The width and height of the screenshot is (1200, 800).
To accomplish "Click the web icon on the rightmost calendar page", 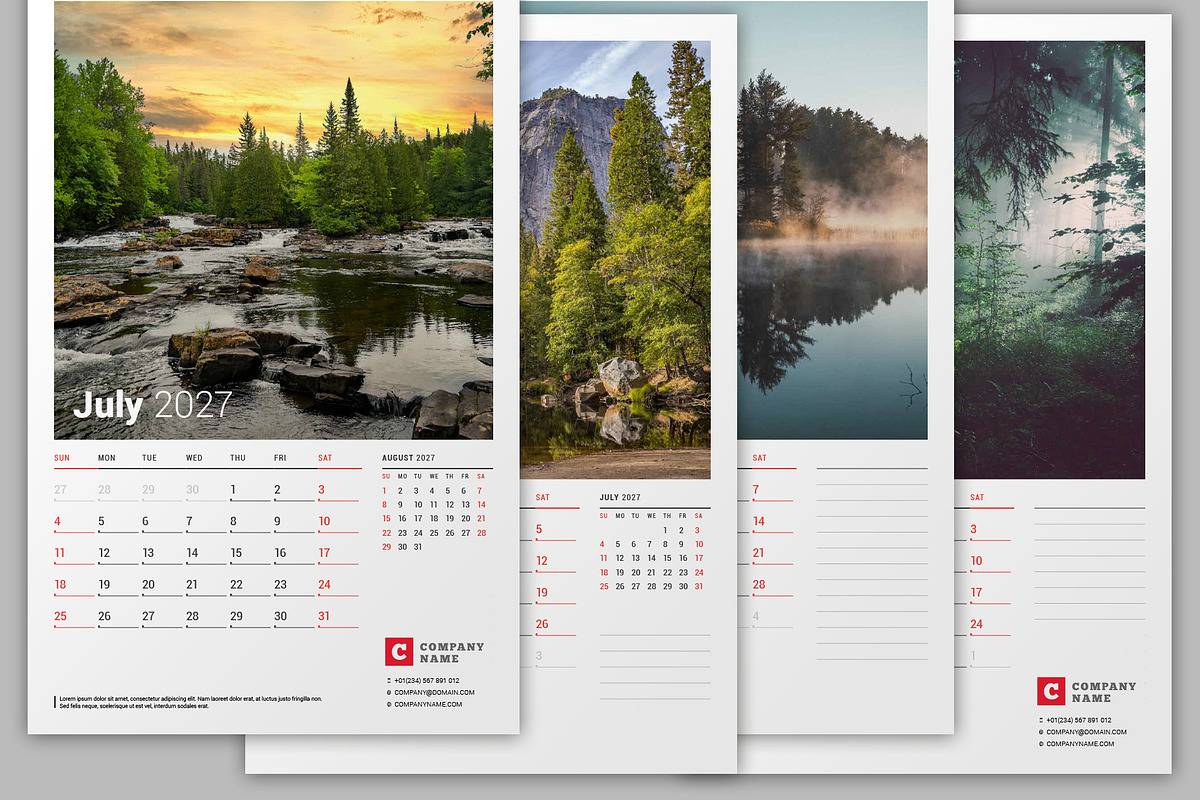I will coord(1041,744).
